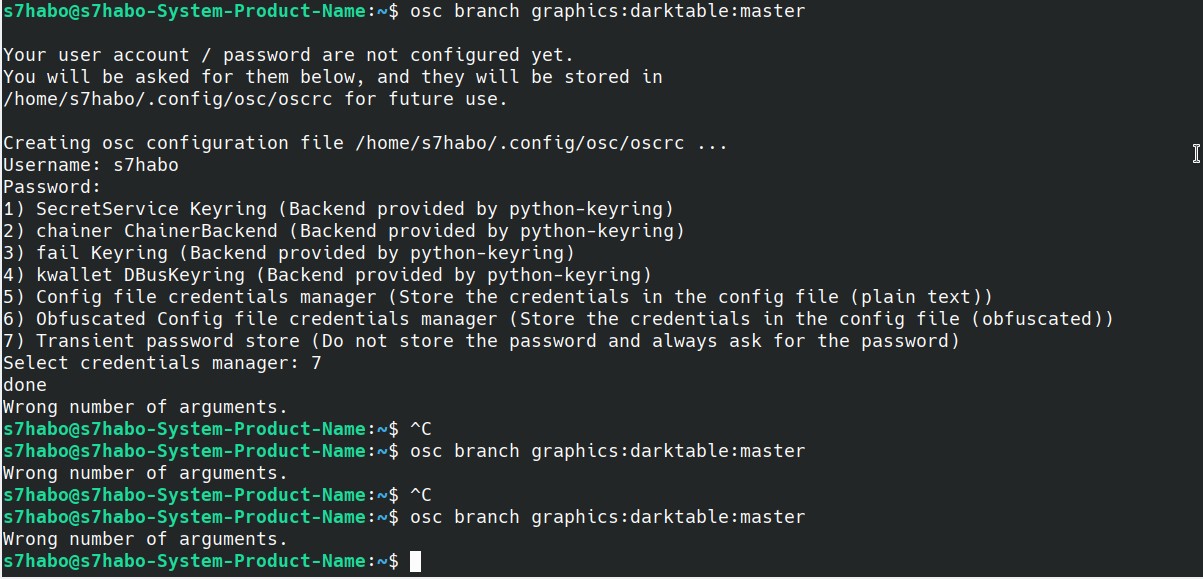The width and height of the screenshot is (1203, 579).
Task: Click the blinking block cursor at the final prompt
Action: click(415, 561)
